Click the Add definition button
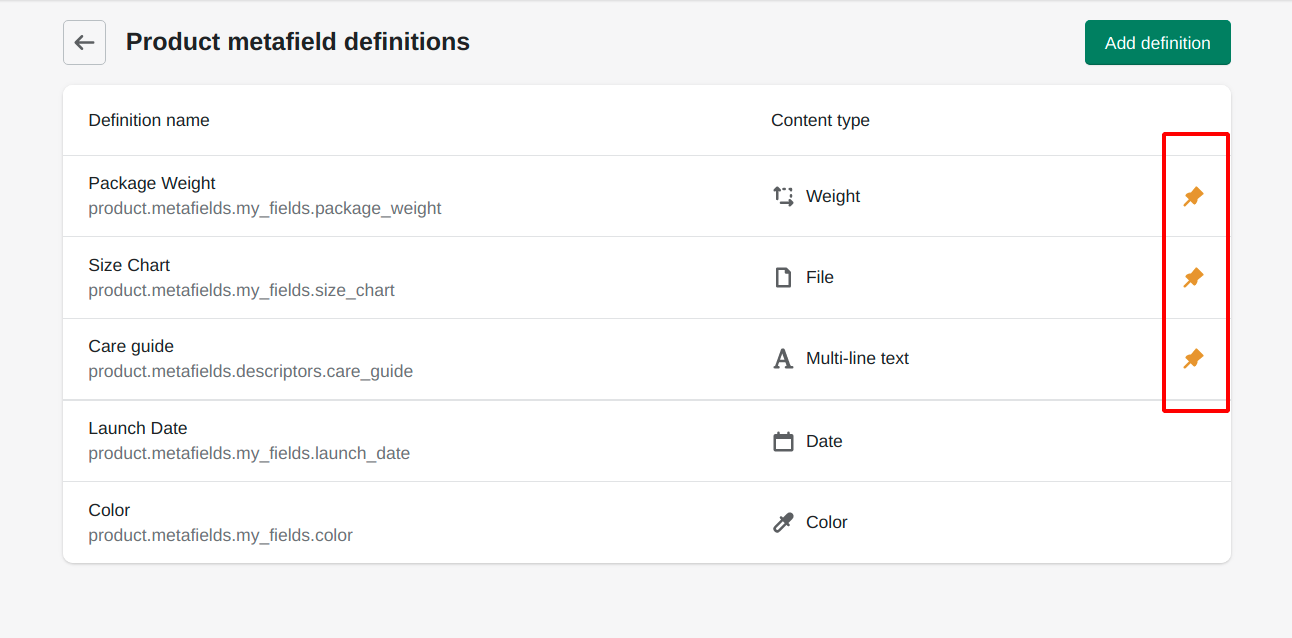Screen dimensions: 1292x638 coord(1157,43)
